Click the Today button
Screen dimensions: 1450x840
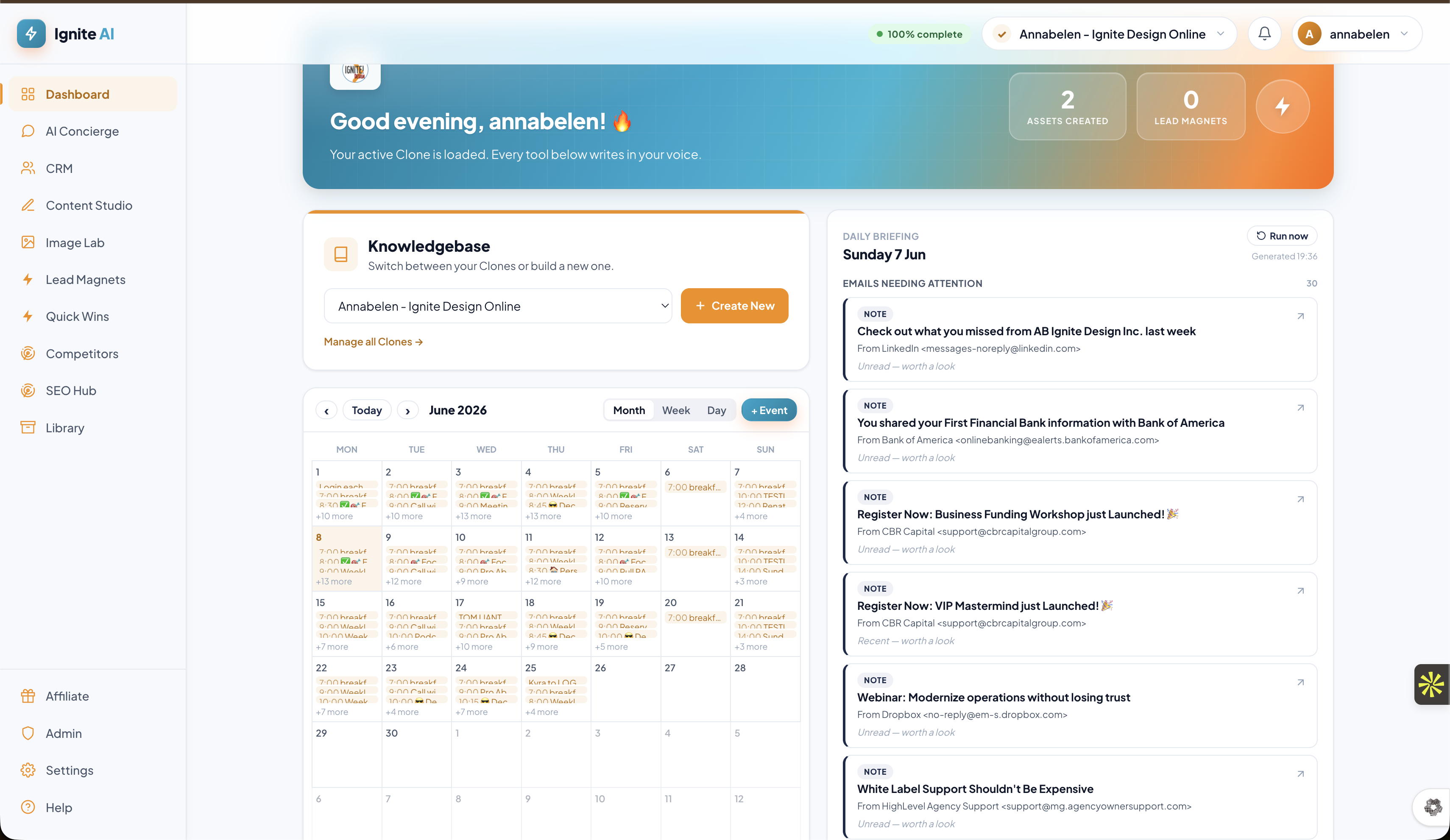(x=366, y=410)
